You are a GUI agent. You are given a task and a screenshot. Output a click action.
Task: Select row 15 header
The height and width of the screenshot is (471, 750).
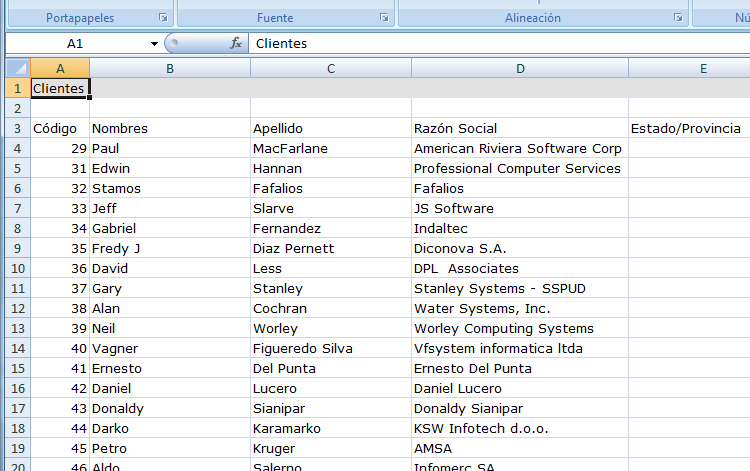[x=18, y=369]
